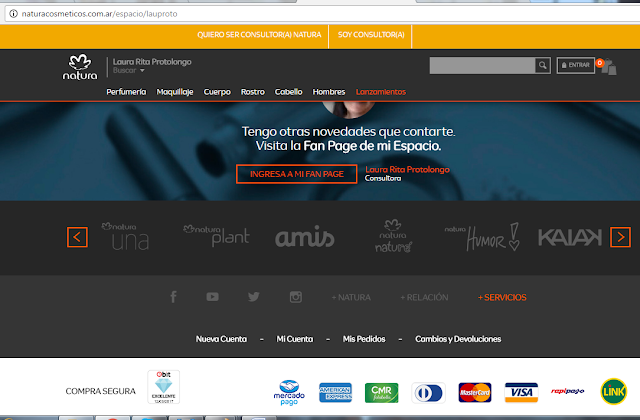Click the Visa logo
640x420 pixels.
click(521, 393)
